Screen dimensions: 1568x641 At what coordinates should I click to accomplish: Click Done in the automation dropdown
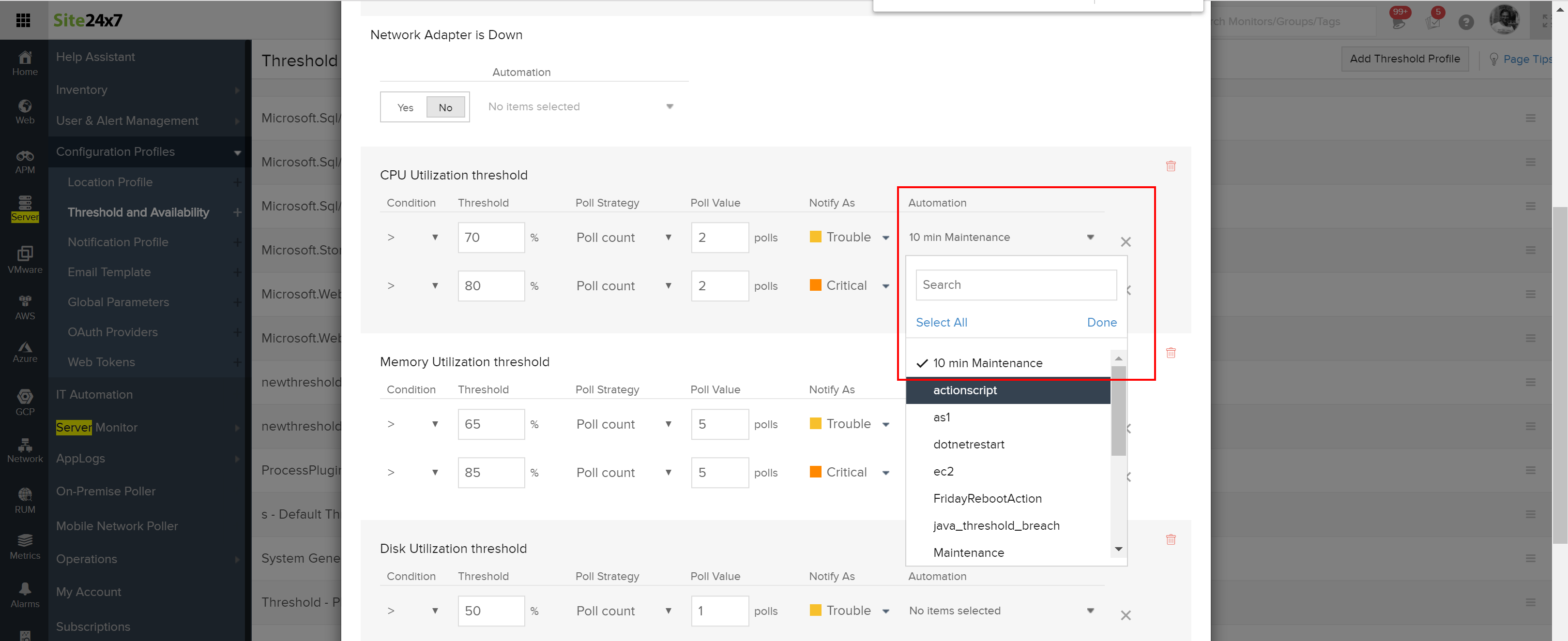click(x=1100, y=322)
